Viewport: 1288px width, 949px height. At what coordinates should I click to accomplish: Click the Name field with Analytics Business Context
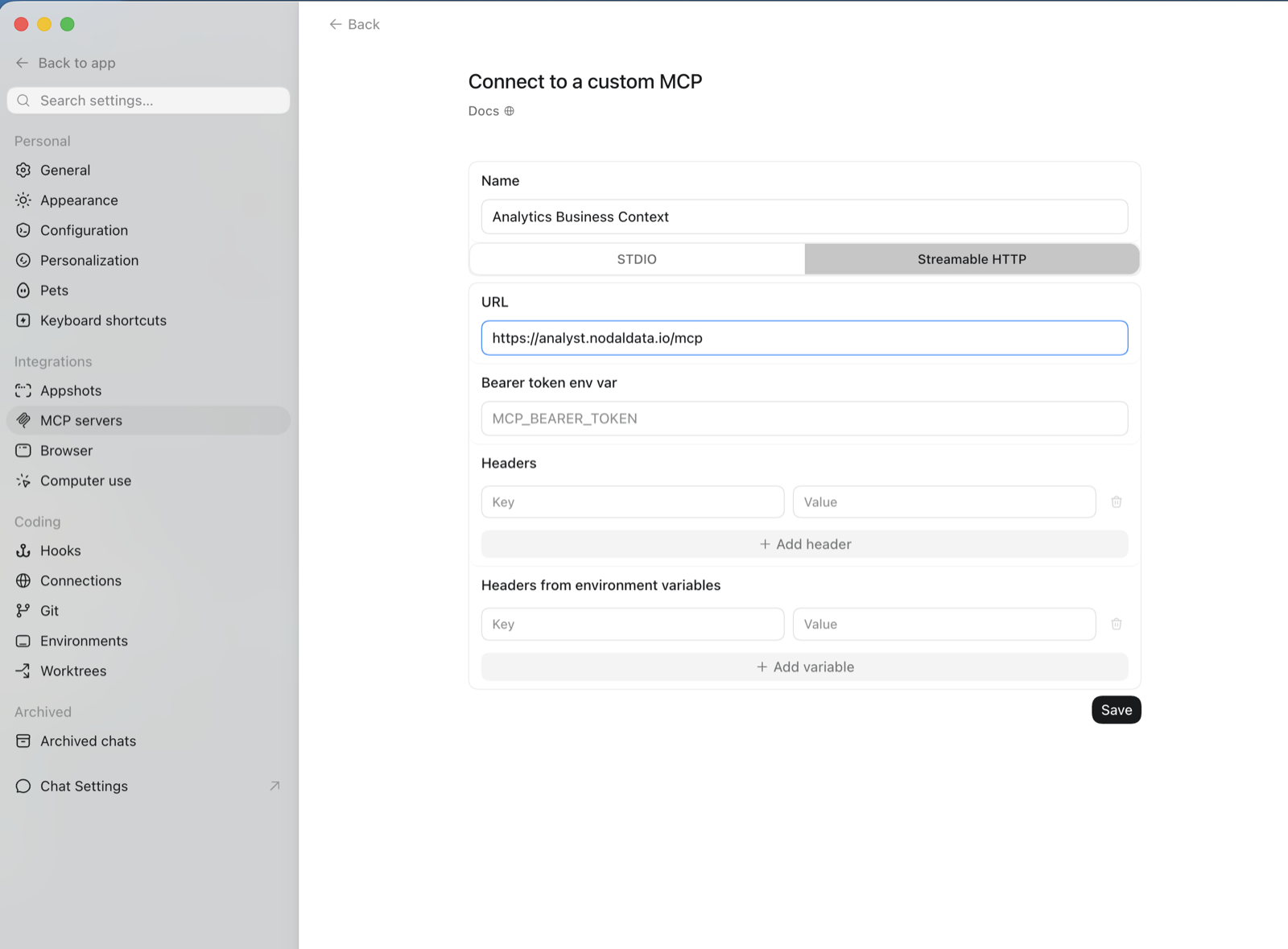tap(804, 217)
